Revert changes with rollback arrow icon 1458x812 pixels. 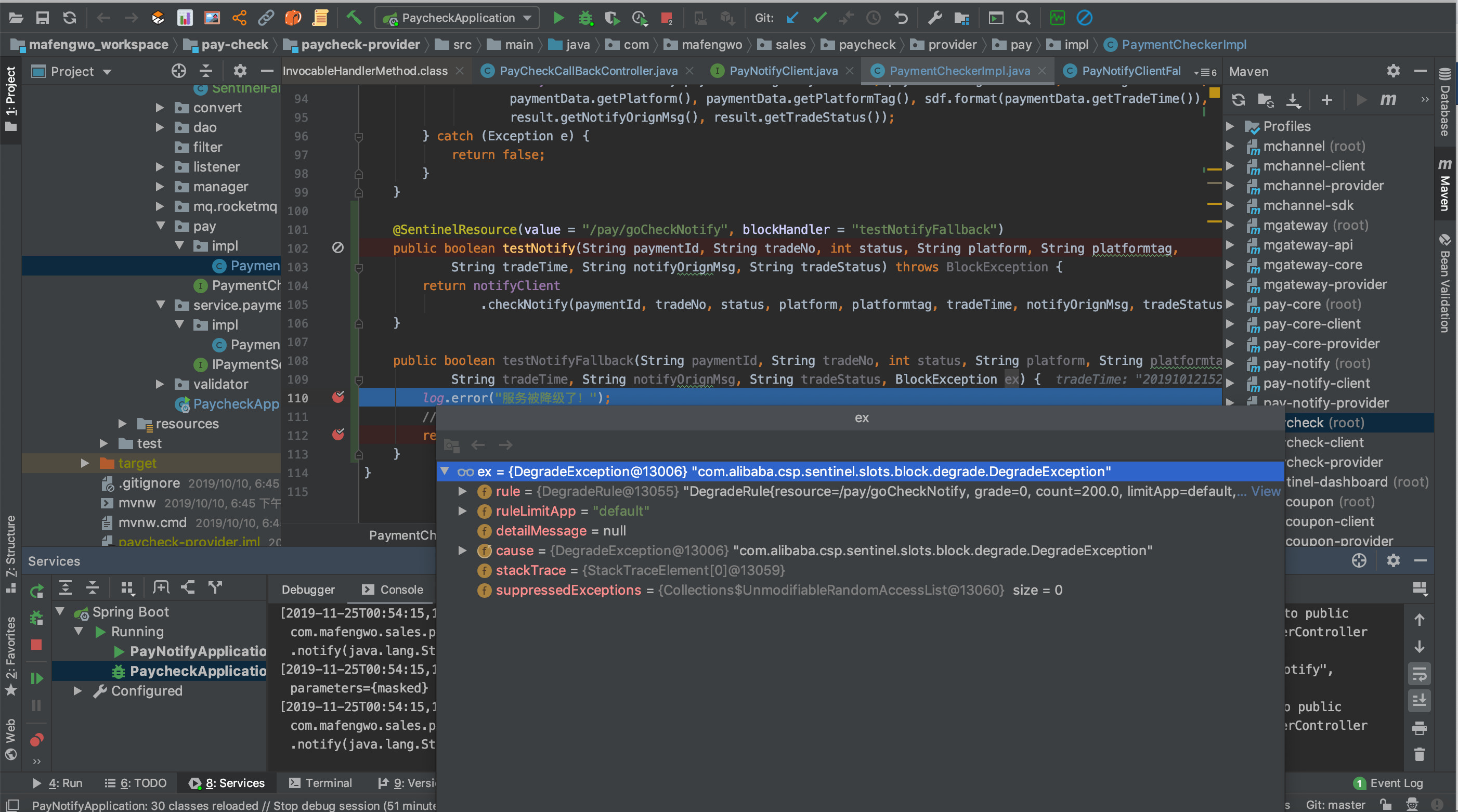click(901, 18)
